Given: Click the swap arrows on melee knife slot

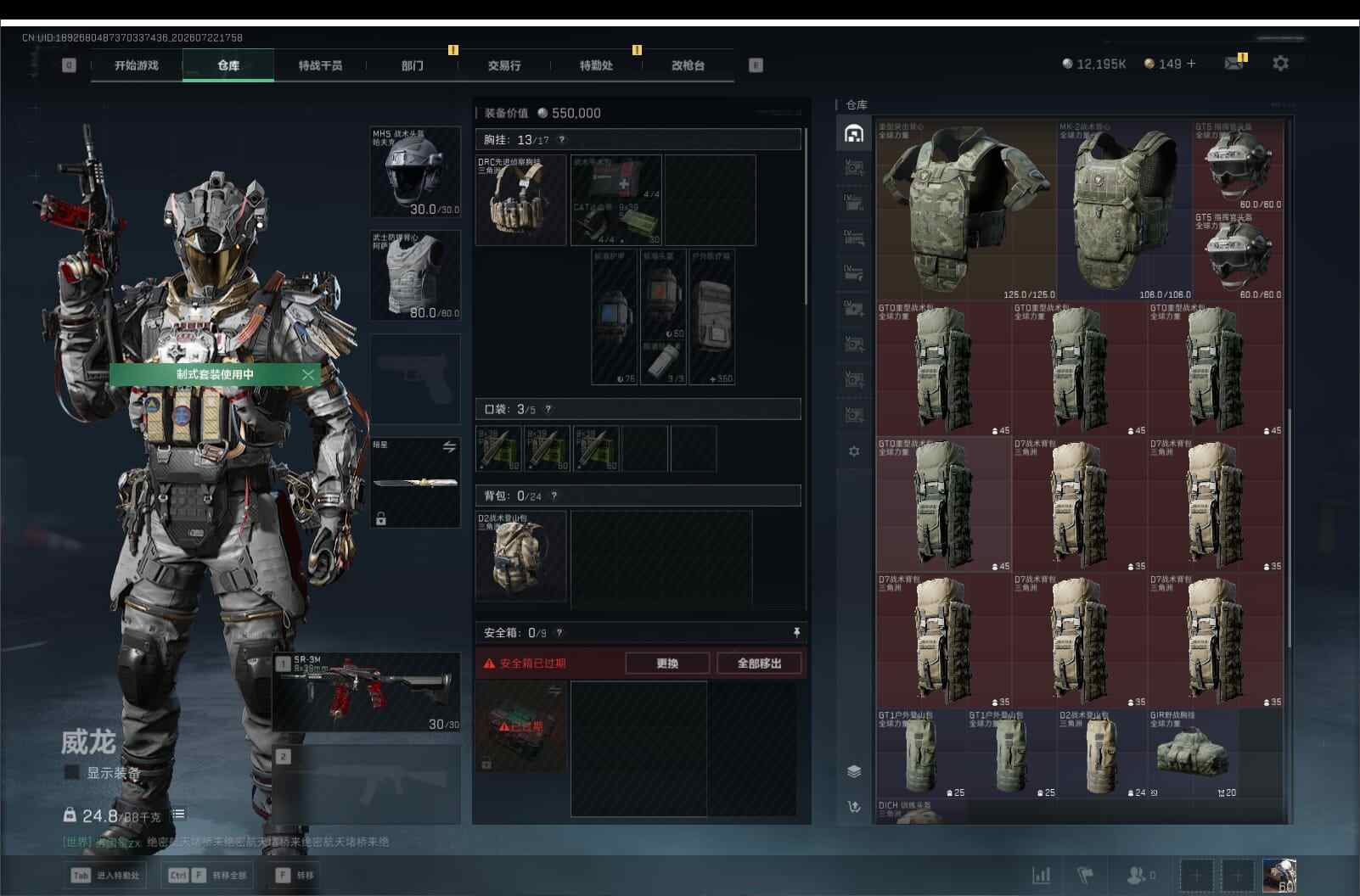Looking at the screenshot, I should (449, 446).
